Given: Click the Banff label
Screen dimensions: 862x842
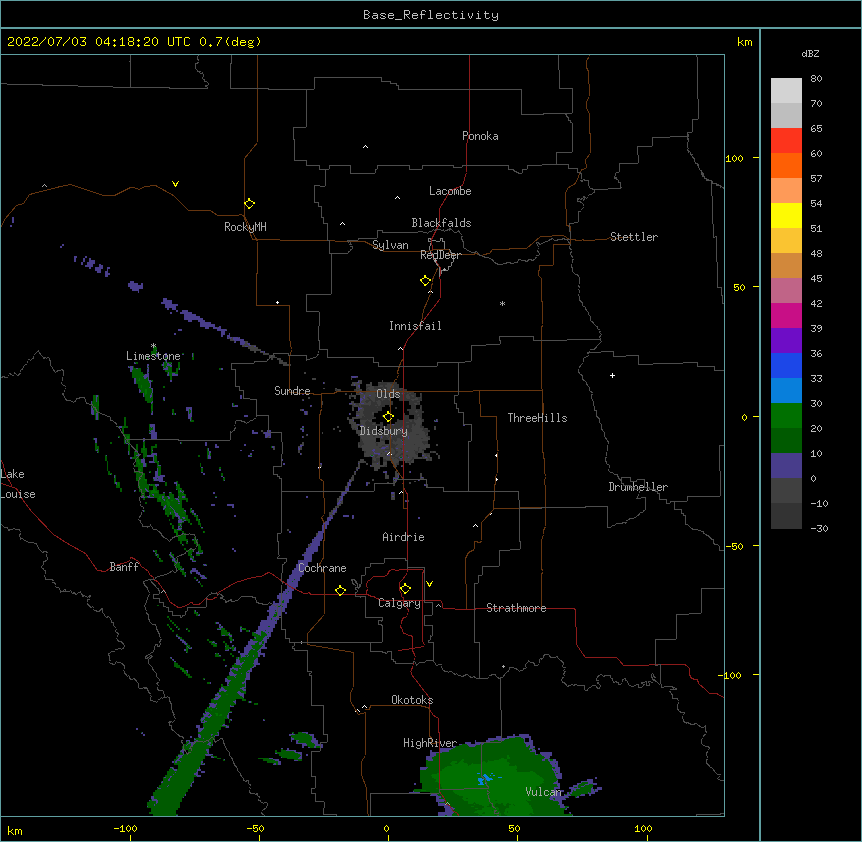Looking at the screenshot, I should point(124,567).
